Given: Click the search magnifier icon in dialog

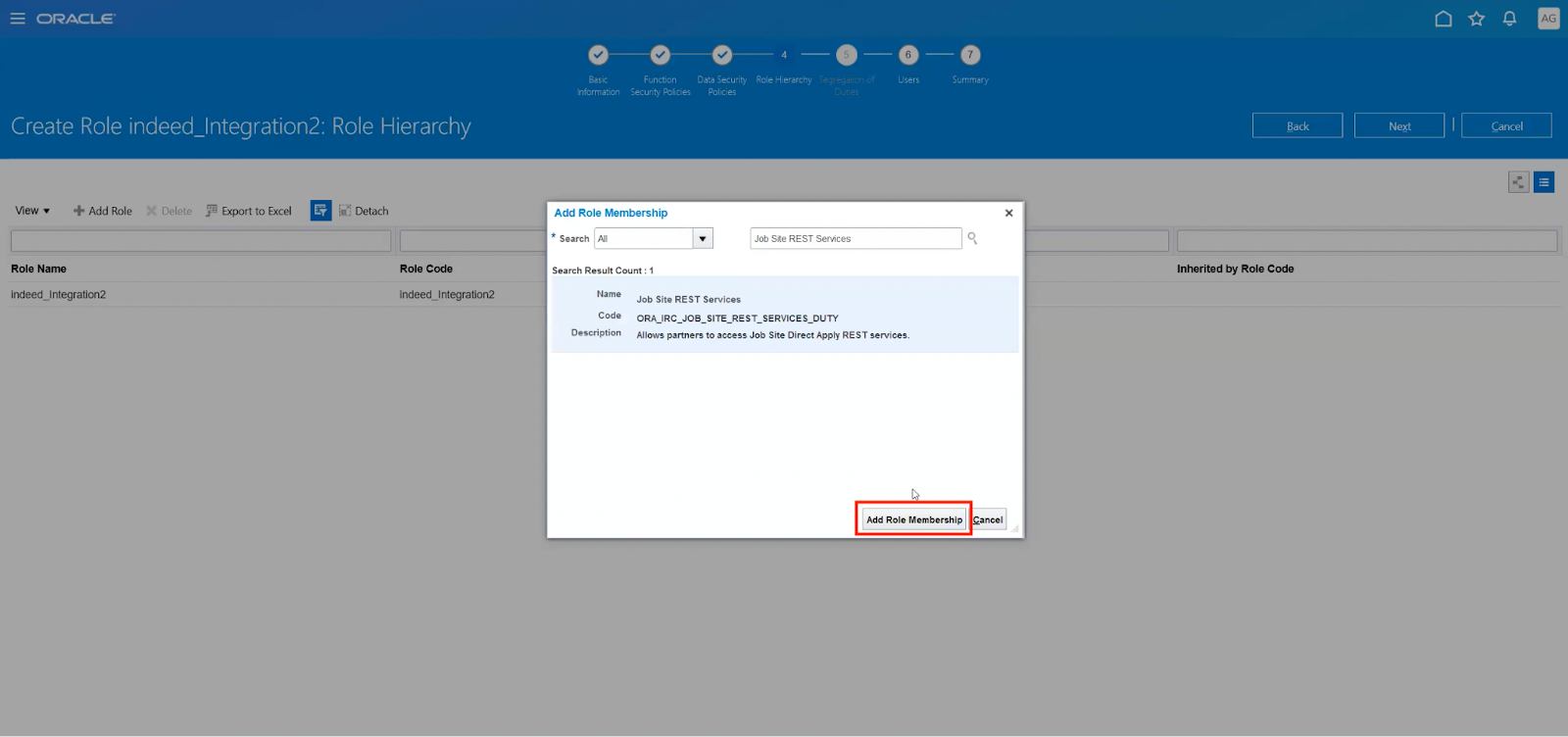Looking at the screenshot, I should point(972,238).
